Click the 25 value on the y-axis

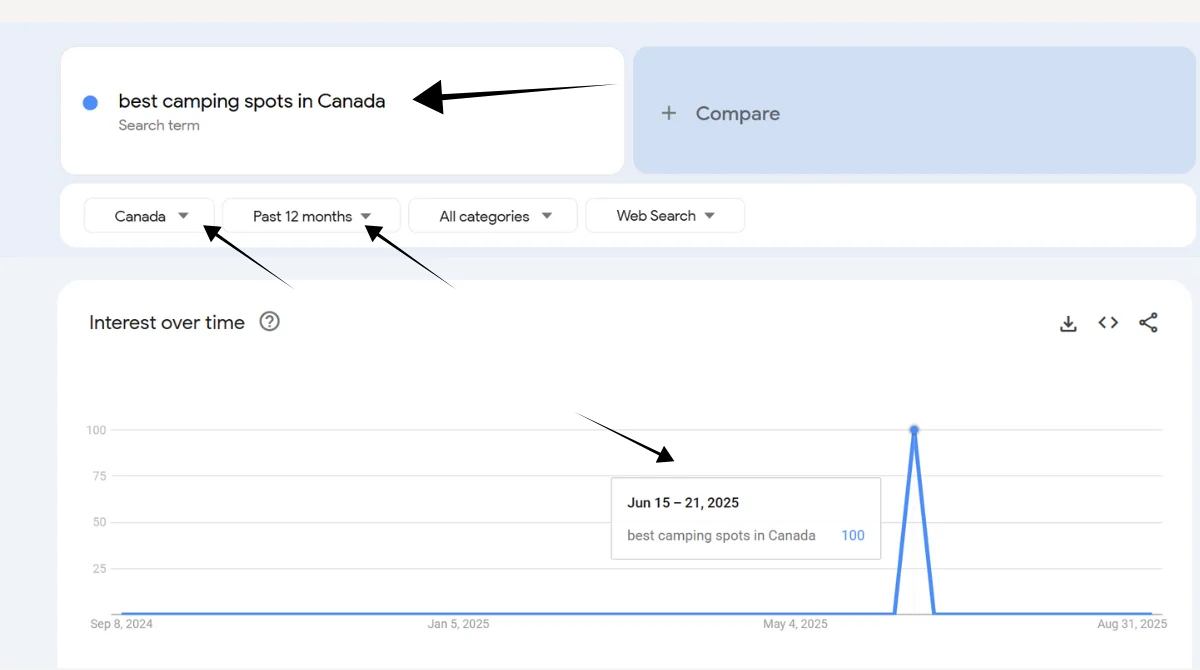(x=99, y=568)
